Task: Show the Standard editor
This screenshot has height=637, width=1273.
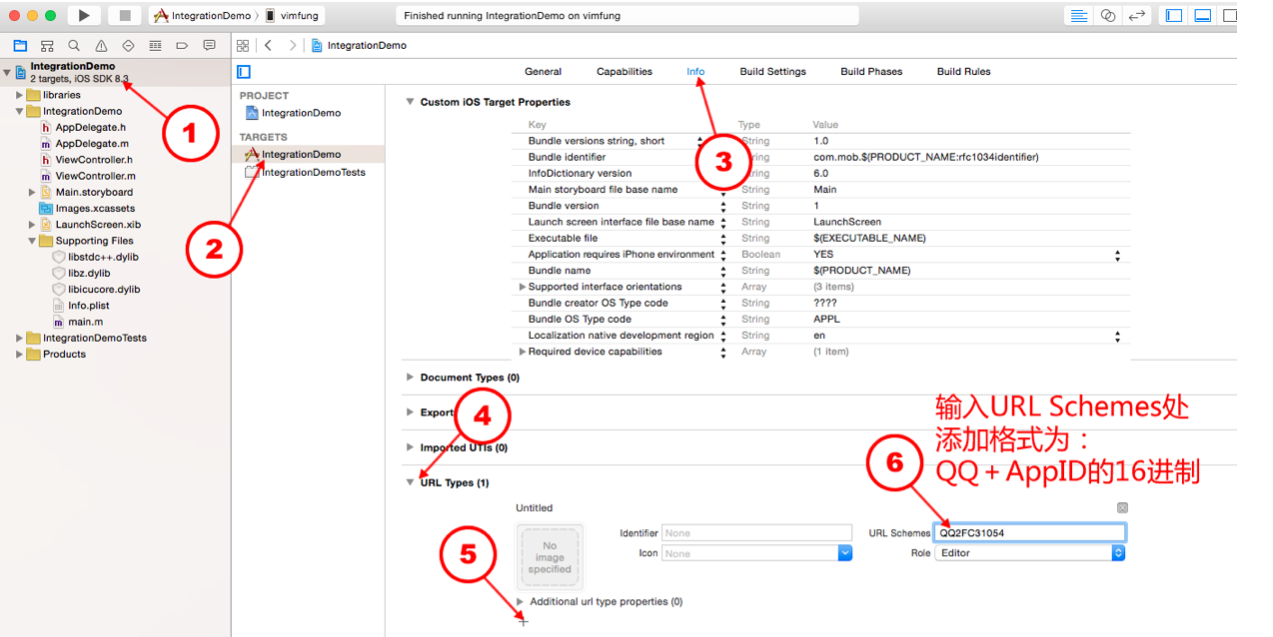Action: click(1079, 15)
